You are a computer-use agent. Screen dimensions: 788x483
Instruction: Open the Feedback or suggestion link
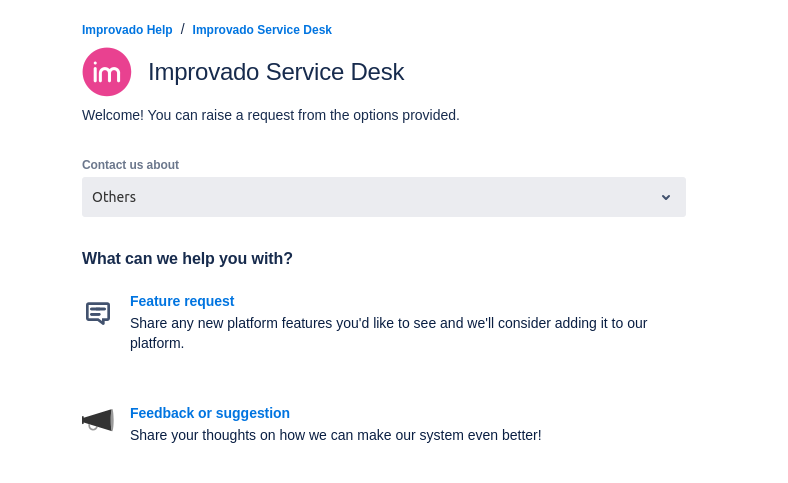210,413
